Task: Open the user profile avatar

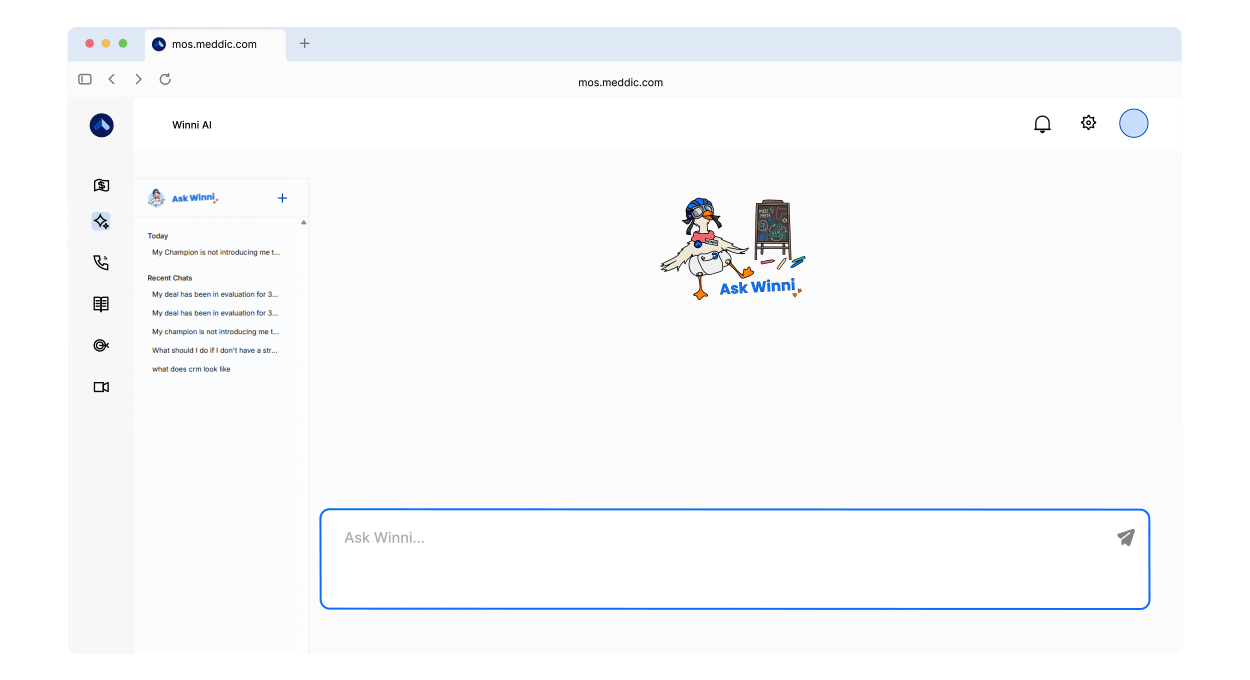Action: tap(1133, 123)
